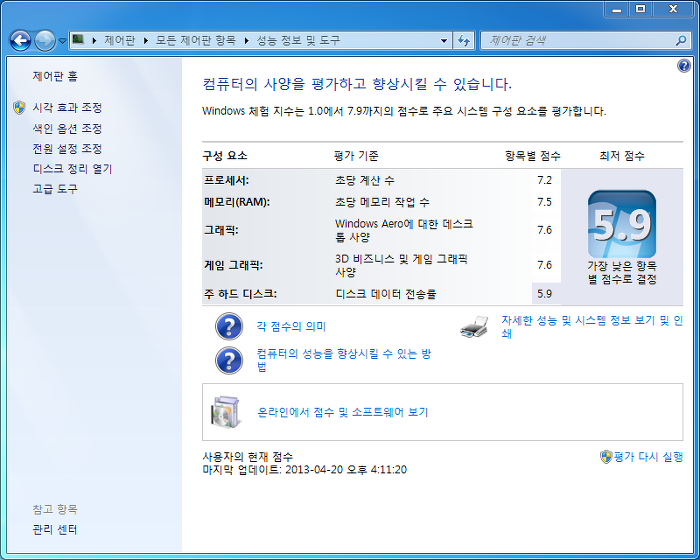Click the 5.9 base score badge
This screenshot has height=560, width=700.
622,224
